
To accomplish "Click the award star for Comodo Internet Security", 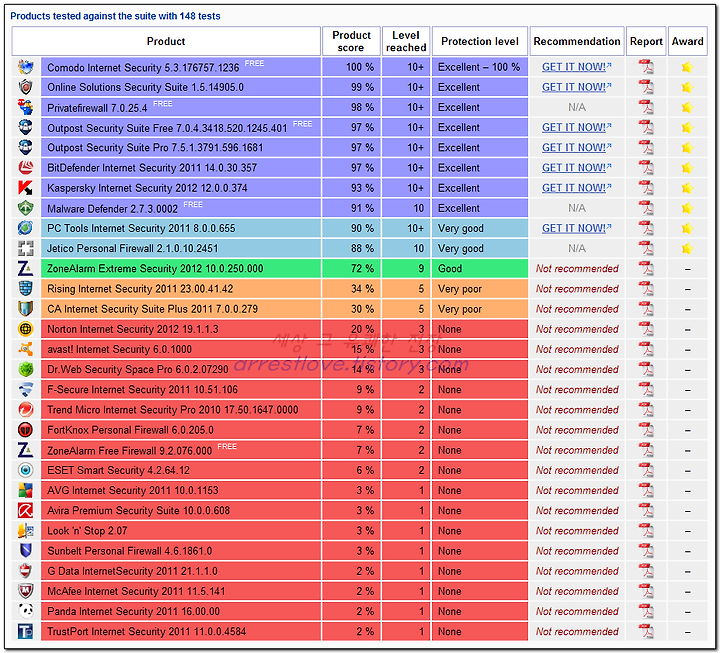I will pyautogui.click(x=687, y=67).
